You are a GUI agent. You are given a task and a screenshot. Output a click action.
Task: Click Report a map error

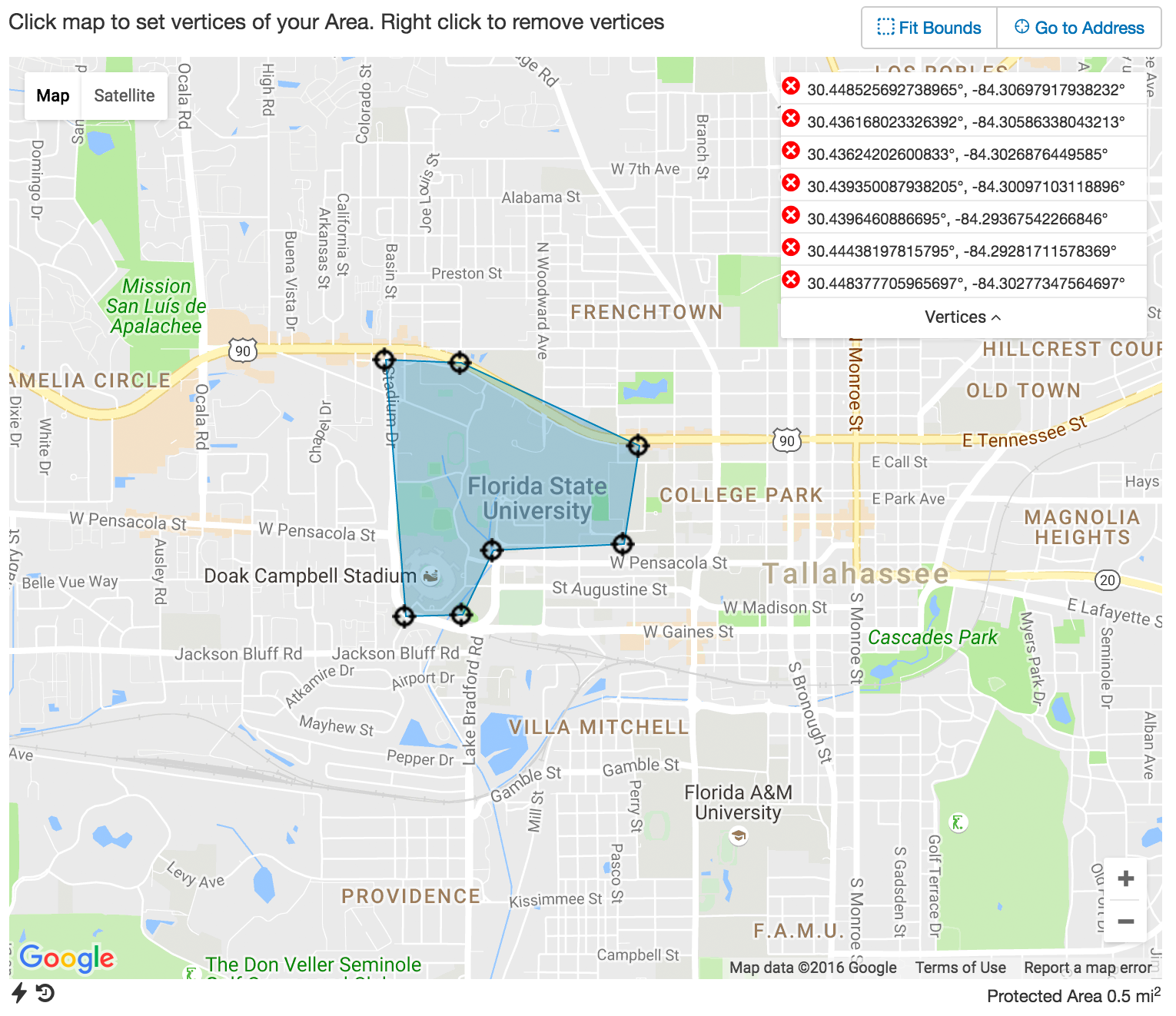(1088, 968)
